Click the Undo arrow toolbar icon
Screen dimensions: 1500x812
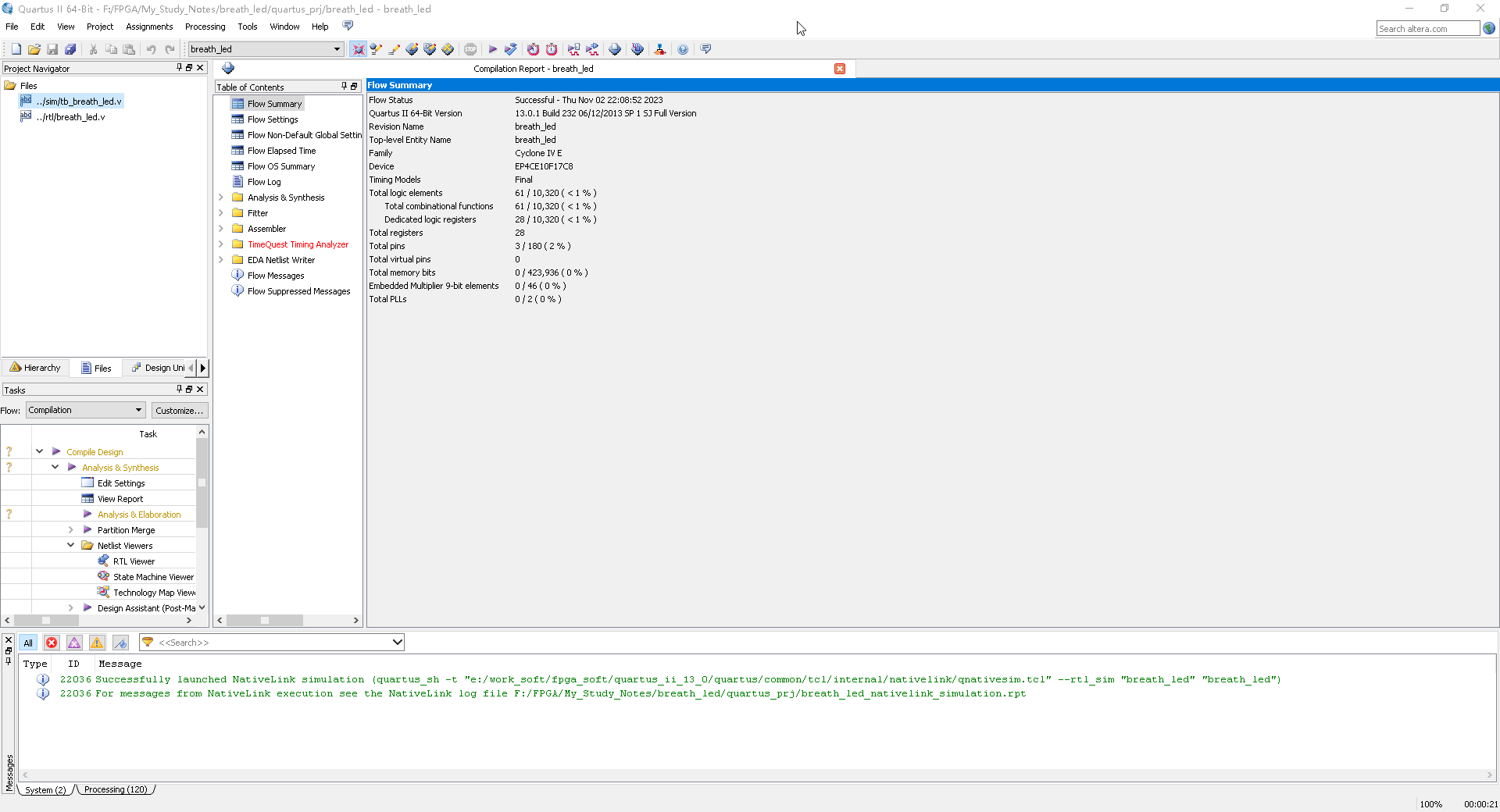point(151,49)
